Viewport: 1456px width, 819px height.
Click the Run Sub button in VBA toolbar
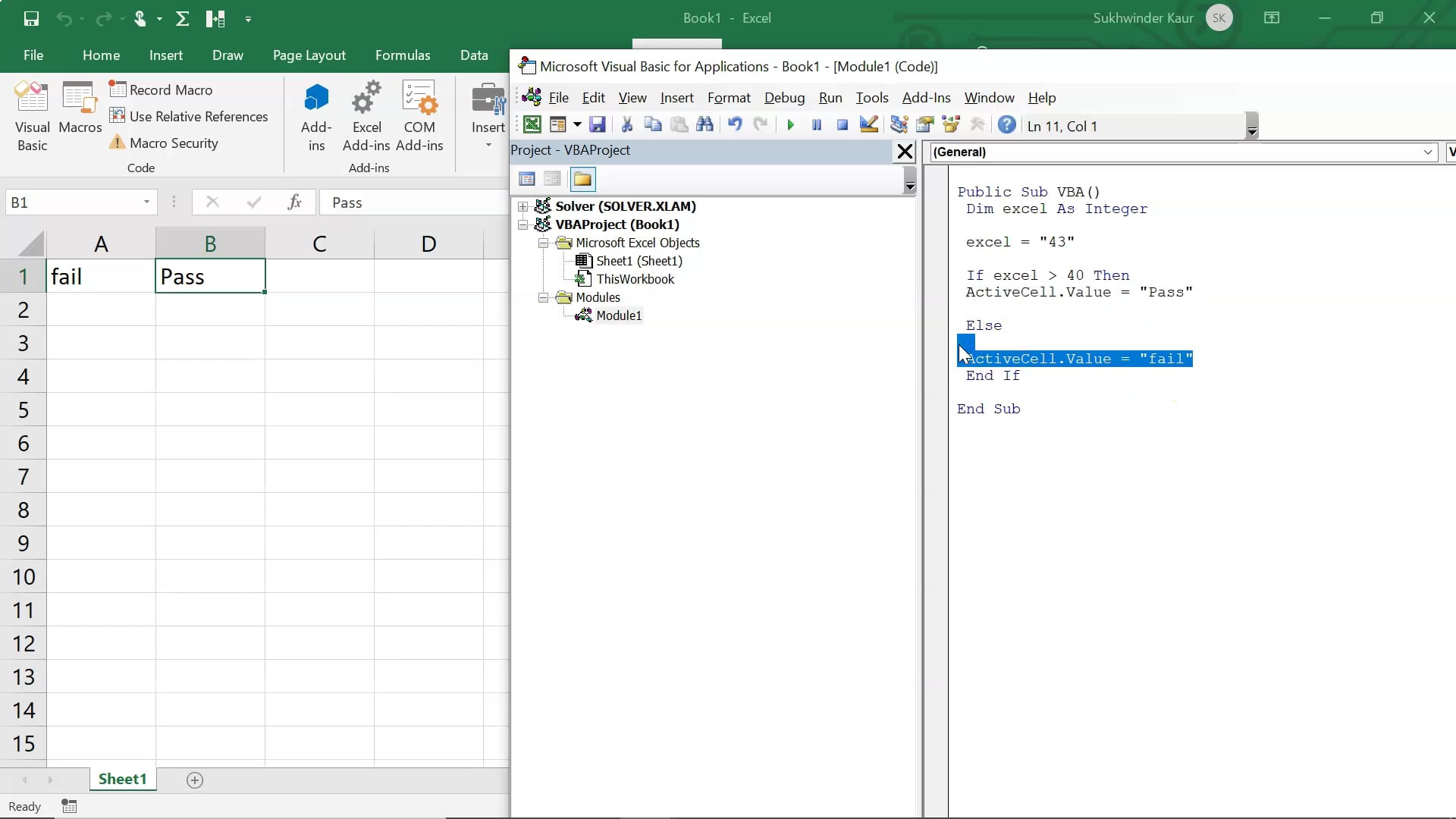coord(791,125)
